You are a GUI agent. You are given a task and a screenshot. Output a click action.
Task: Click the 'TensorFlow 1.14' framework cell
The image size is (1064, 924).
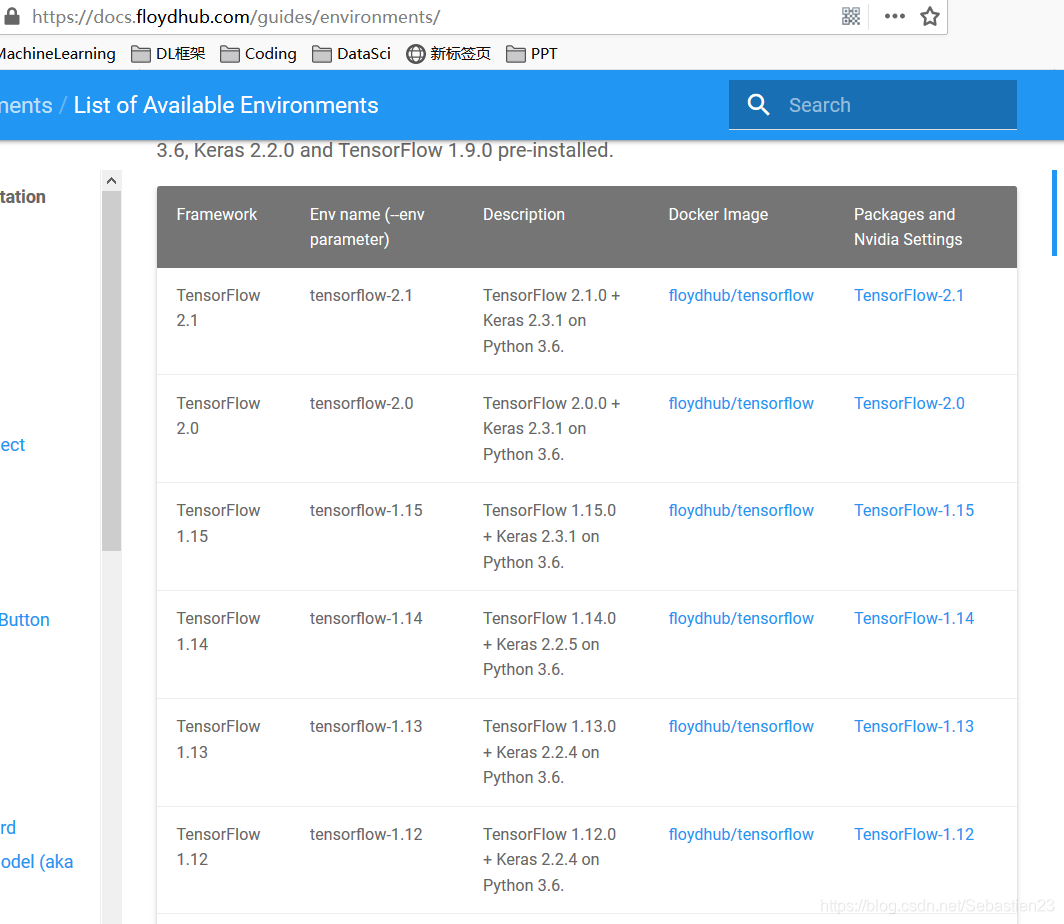coord(218,632)
